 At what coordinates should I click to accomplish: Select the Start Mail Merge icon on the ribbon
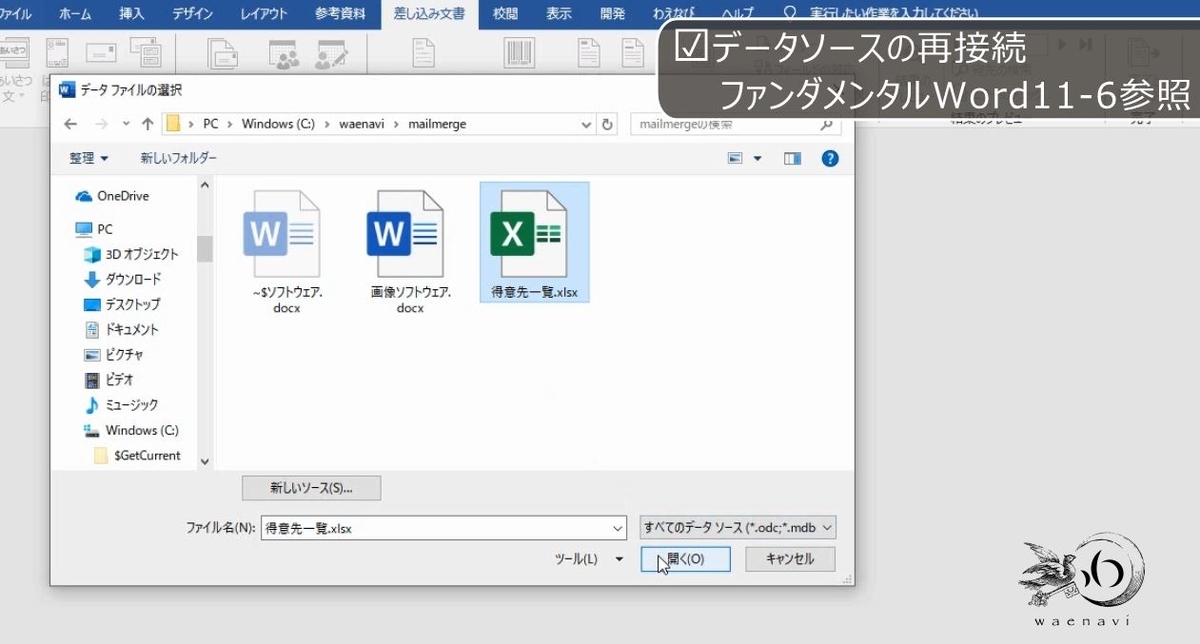(220, 55)
